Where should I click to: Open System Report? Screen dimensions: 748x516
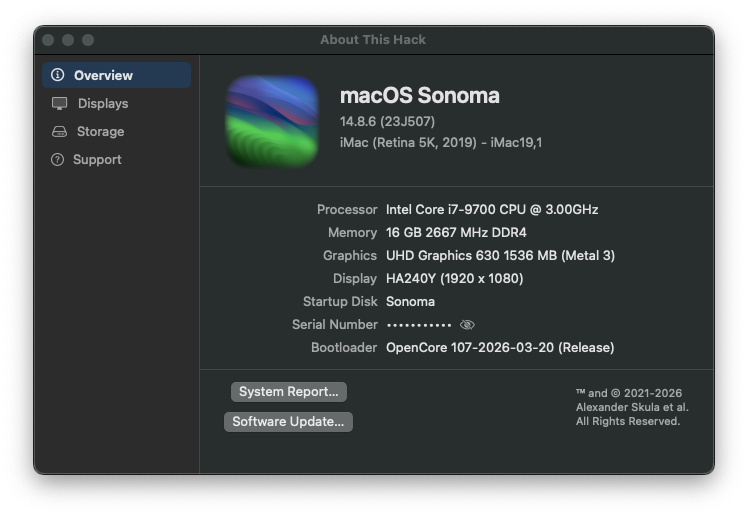289,391
